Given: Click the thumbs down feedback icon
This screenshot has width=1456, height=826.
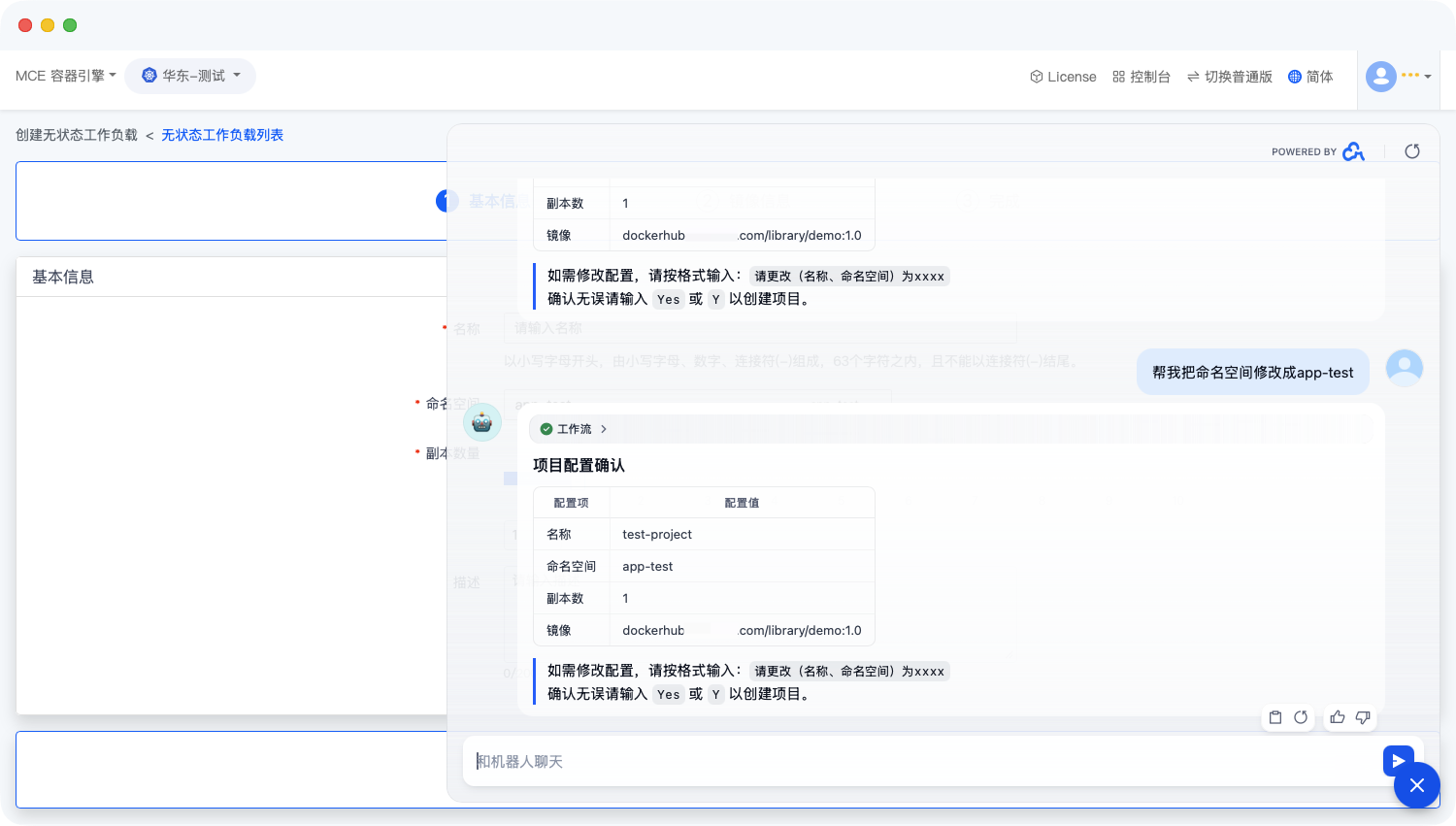Looking at the screenshot, I should (x=1363, y=717).
